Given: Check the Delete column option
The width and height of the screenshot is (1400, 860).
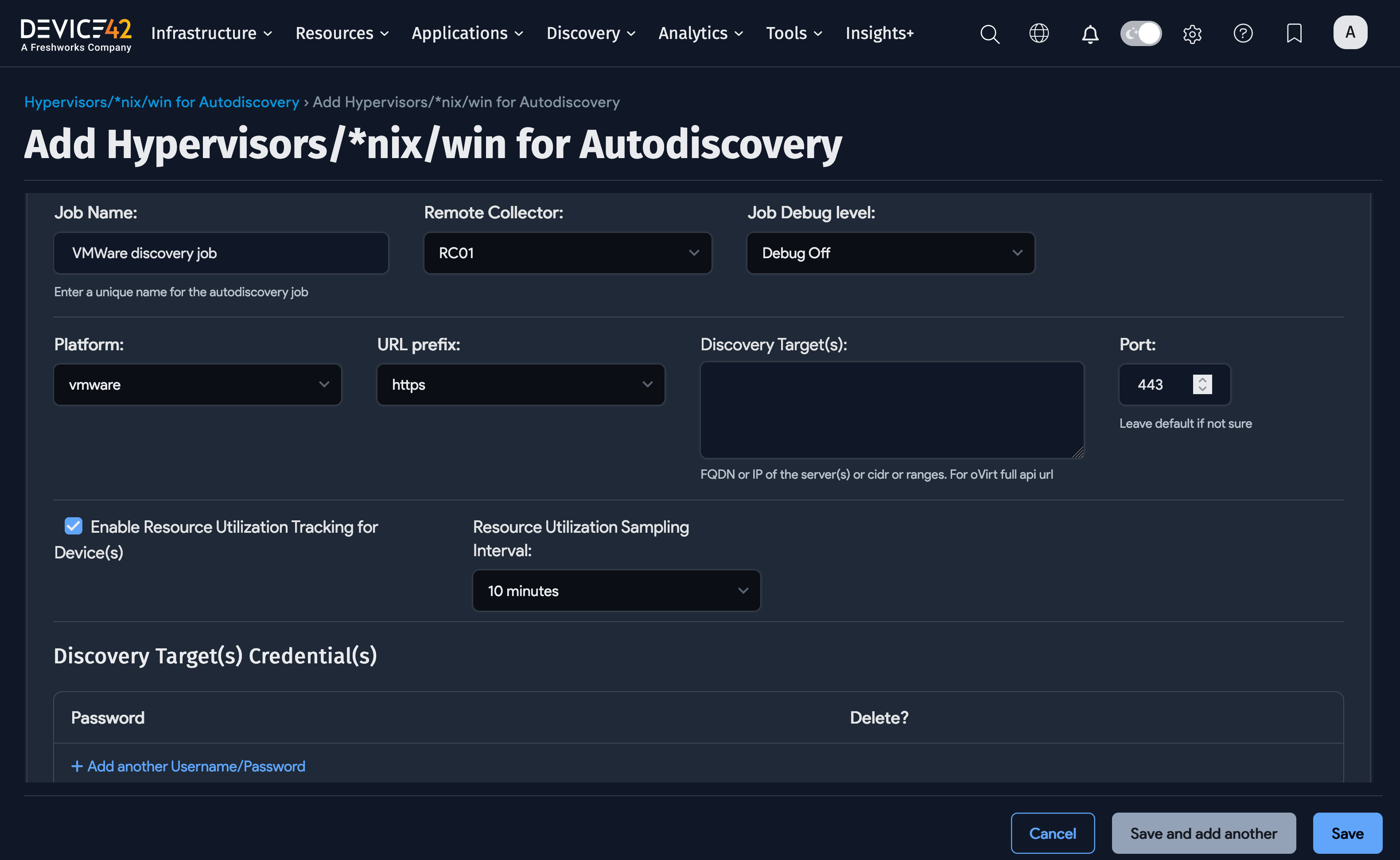Looking at the screenshot, I should 879,717.
